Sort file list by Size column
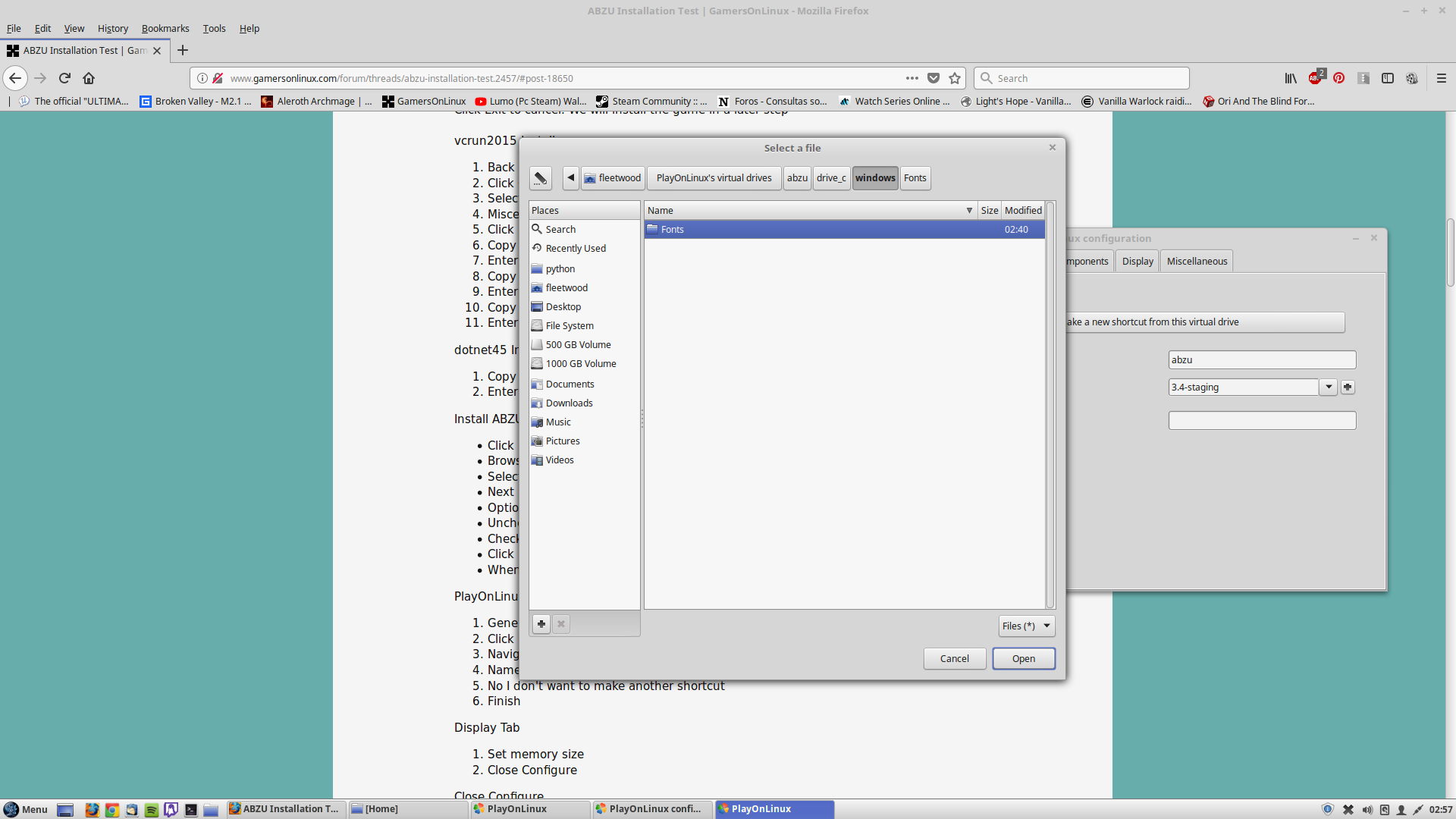This screenshot has height=819, width=1456. [989, 210]
